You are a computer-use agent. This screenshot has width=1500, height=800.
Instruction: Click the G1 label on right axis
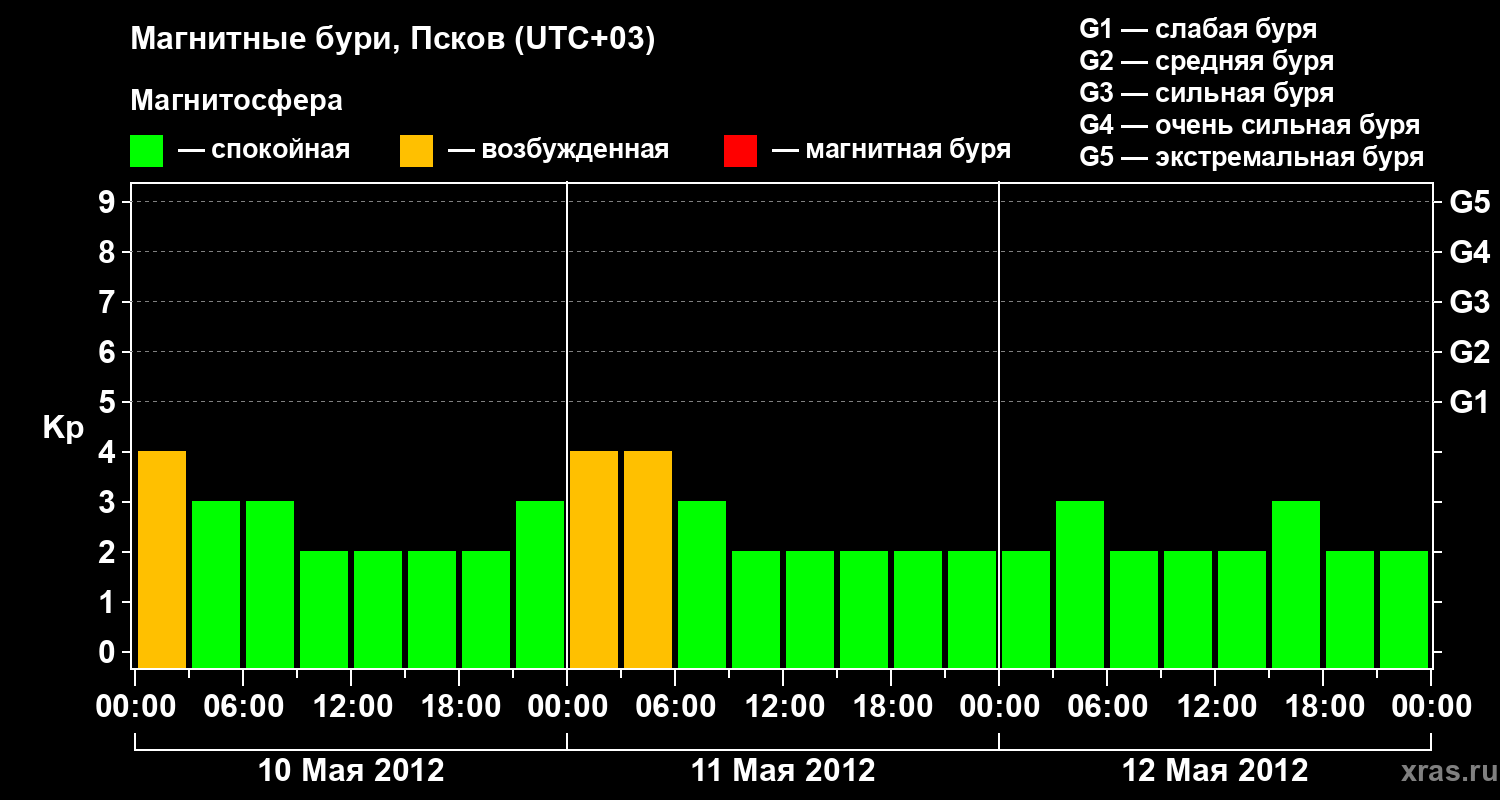tap(1469, 402)
